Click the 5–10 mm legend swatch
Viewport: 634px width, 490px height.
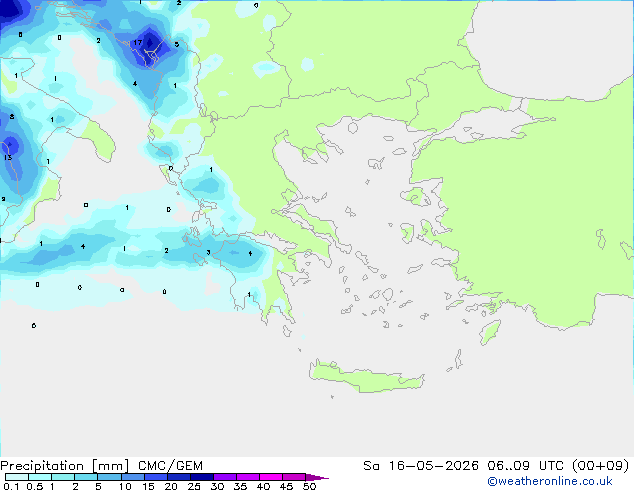coord(109,477)
